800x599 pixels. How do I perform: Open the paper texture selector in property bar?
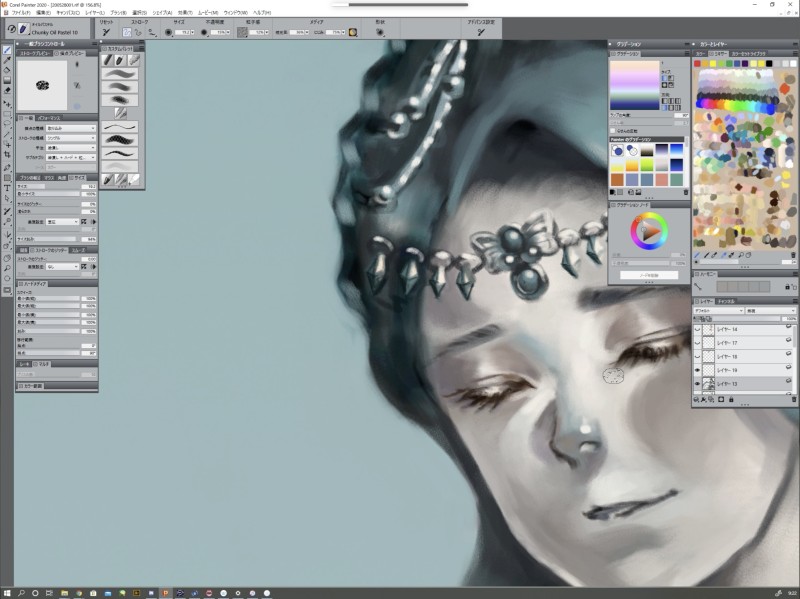[242, 32]
